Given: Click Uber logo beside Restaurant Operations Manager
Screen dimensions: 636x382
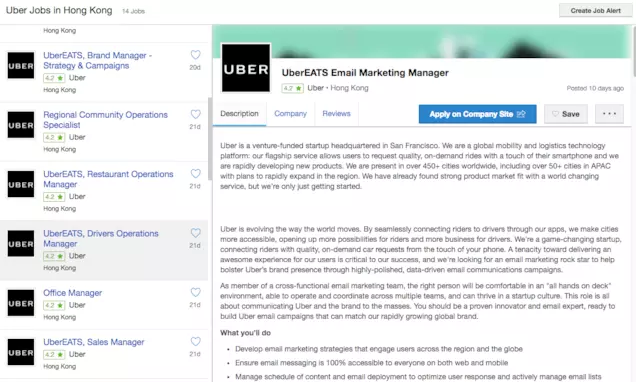Looking at the screenshot, I should [21, 185].
